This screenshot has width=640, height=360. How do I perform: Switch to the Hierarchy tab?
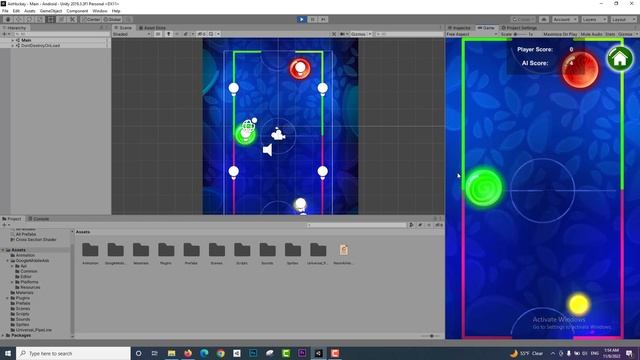[15, 28]
